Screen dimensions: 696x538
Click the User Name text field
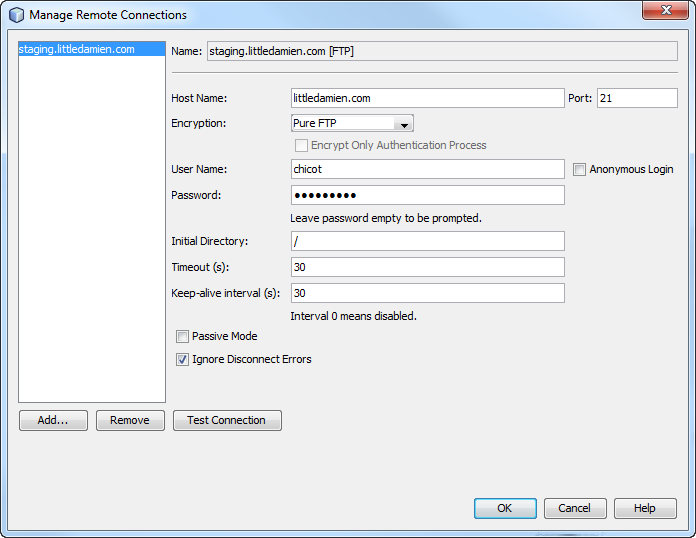point(427,170)
